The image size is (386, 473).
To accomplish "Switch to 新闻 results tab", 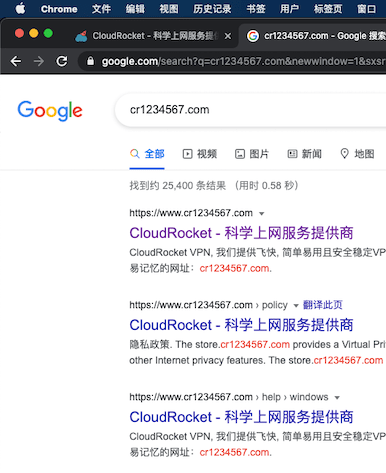I will point(304,154).
